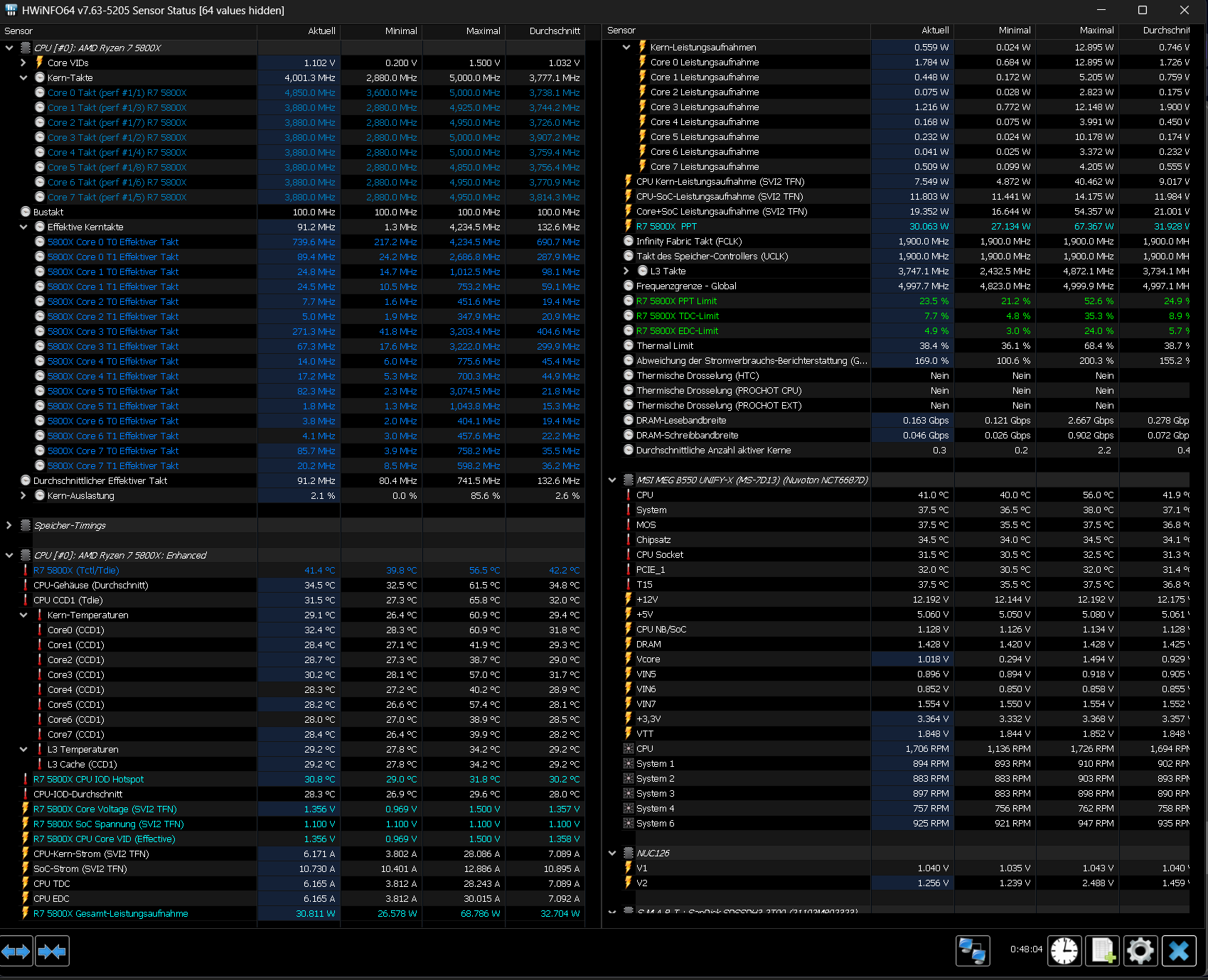This screenshot has height=980, width=1208.
Task: Select the R7 5800X CPU IOD Hotspot row
Action: coord(292,779)
